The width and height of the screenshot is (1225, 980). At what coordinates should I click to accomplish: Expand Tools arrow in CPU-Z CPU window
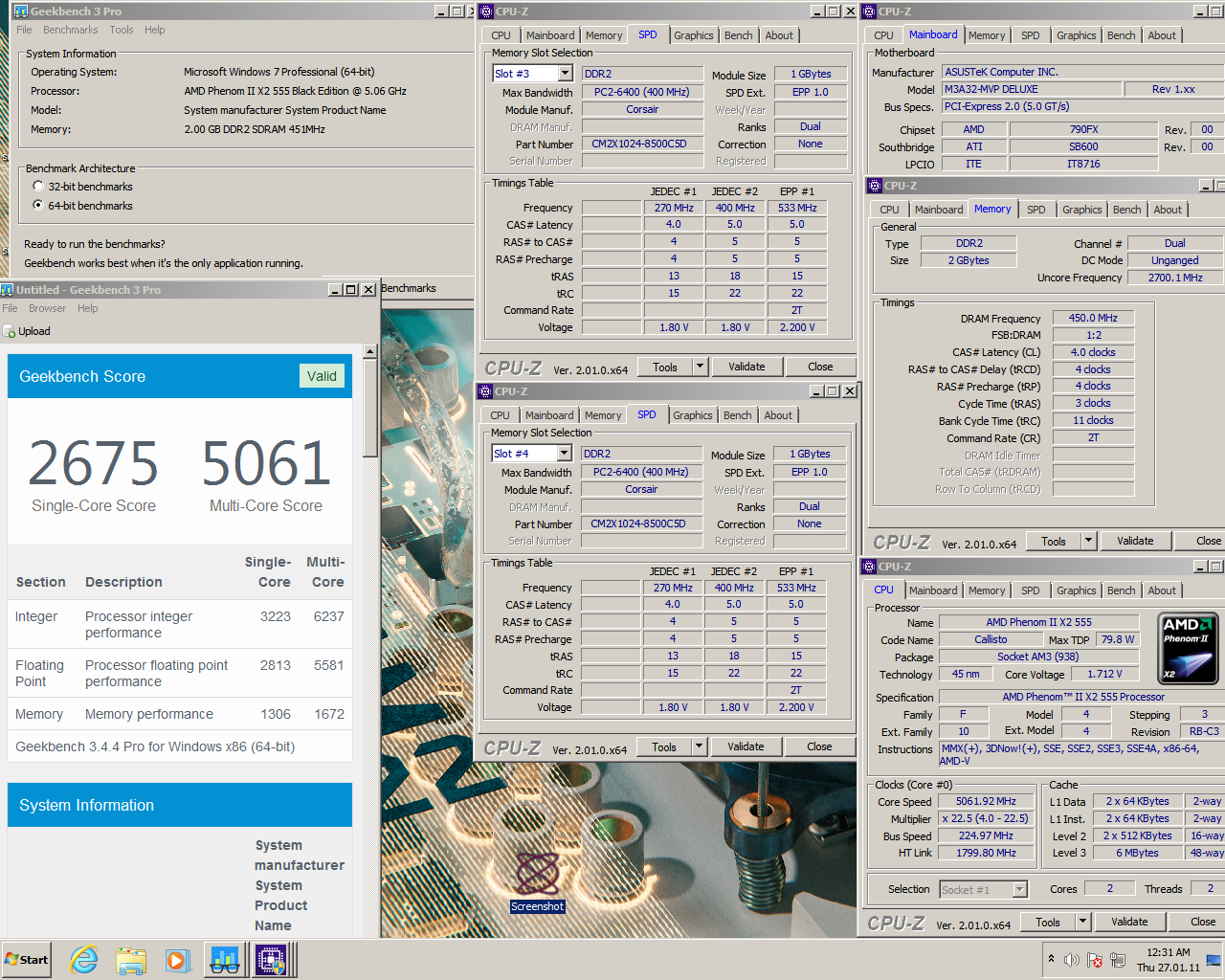click(x=1082, y=922)
